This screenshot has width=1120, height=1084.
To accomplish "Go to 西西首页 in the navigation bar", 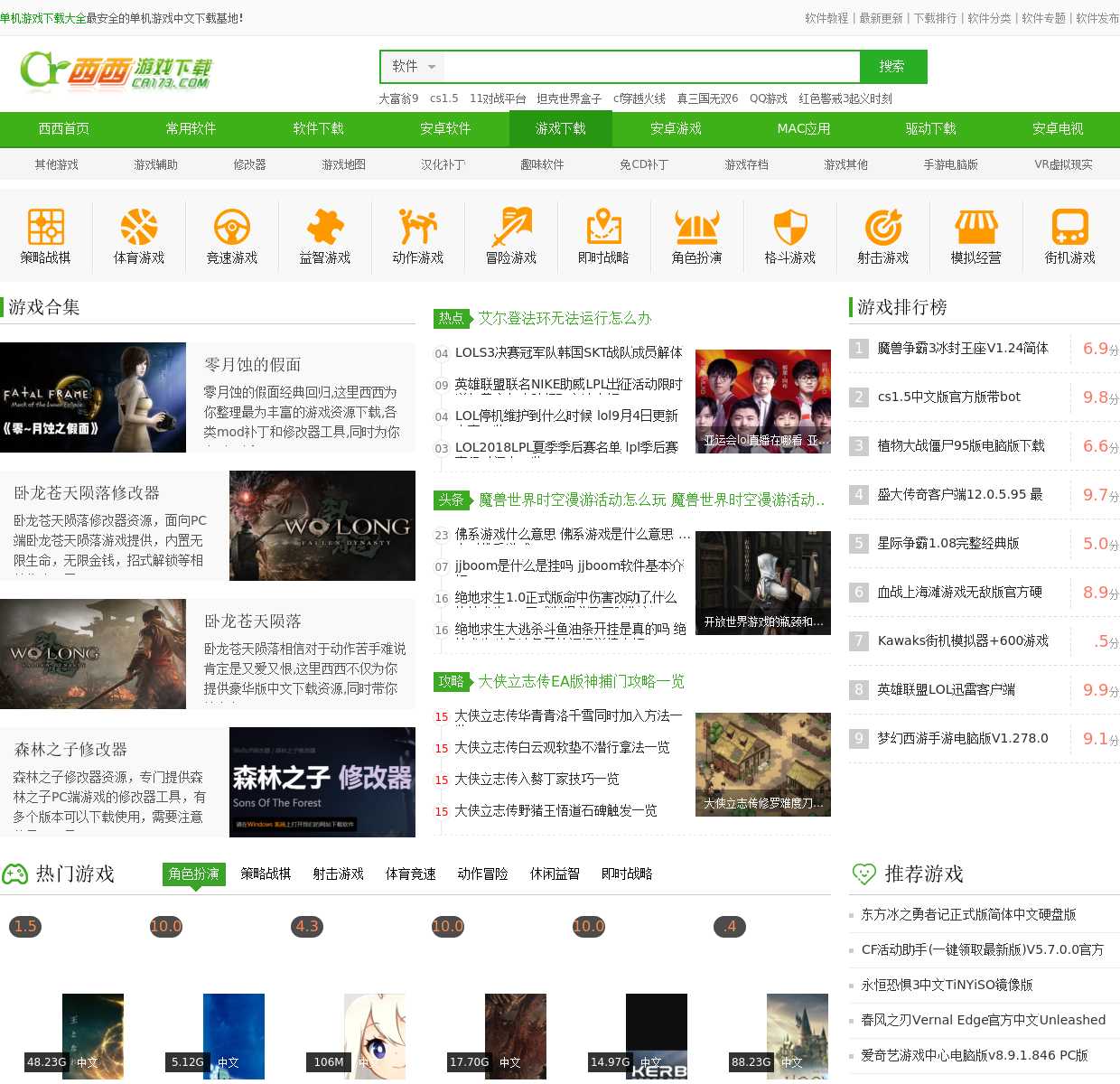I will [x=64, y=129].
